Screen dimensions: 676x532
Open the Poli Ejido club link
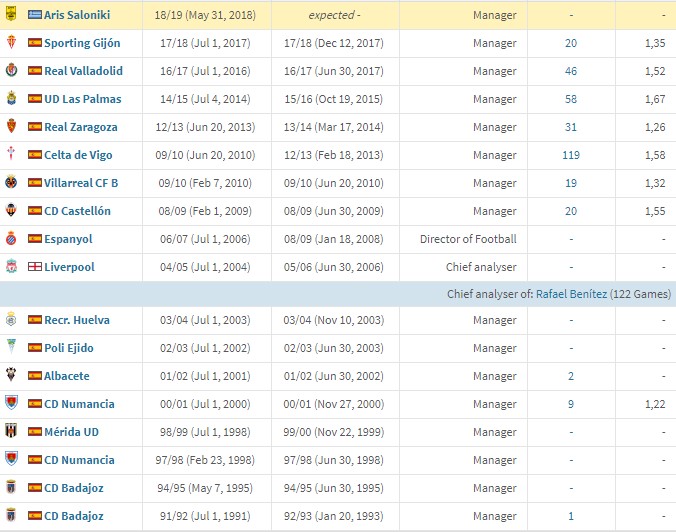(69, 348)
